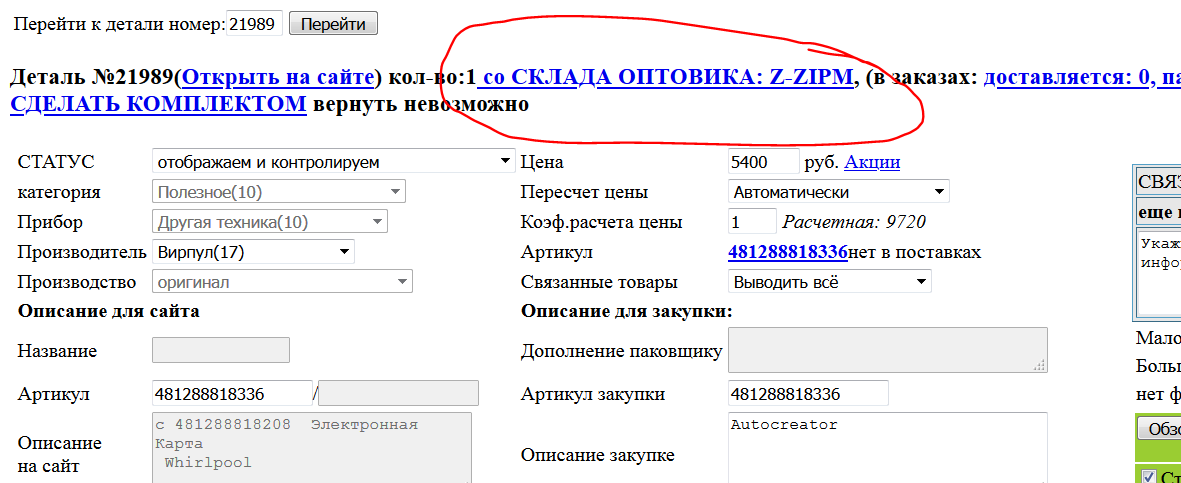This screenshot has width=1181, height=483.
Task: Click the Описание на сайт text area
Action: (312, 448)
